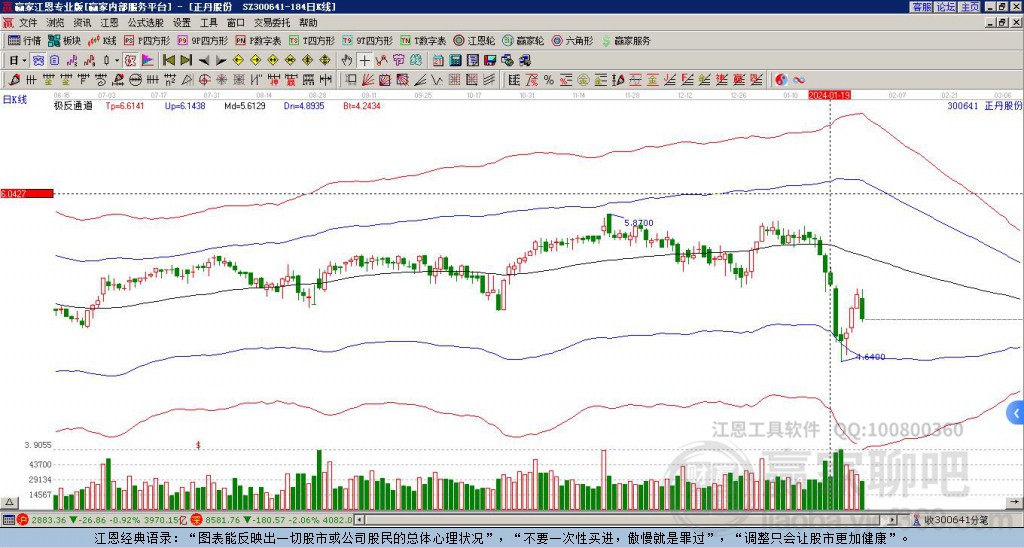Open the 9T四方形 tool
The height and width of the screenshot is (548, 1024).
(368, 40)
